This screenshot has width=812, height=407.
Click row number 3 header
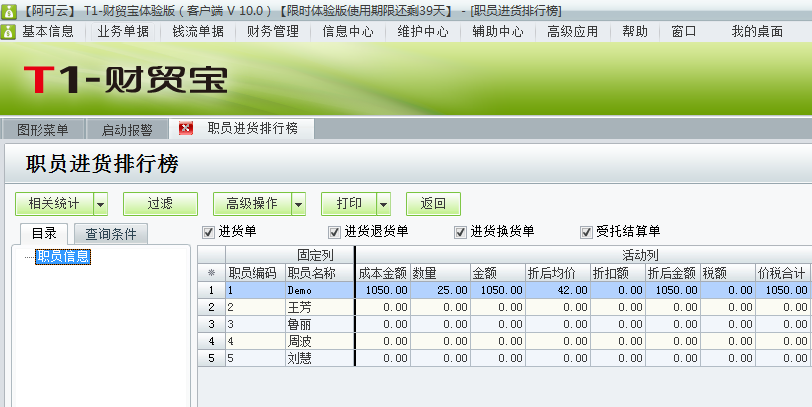pyautogui.click(x=211, y=325)
